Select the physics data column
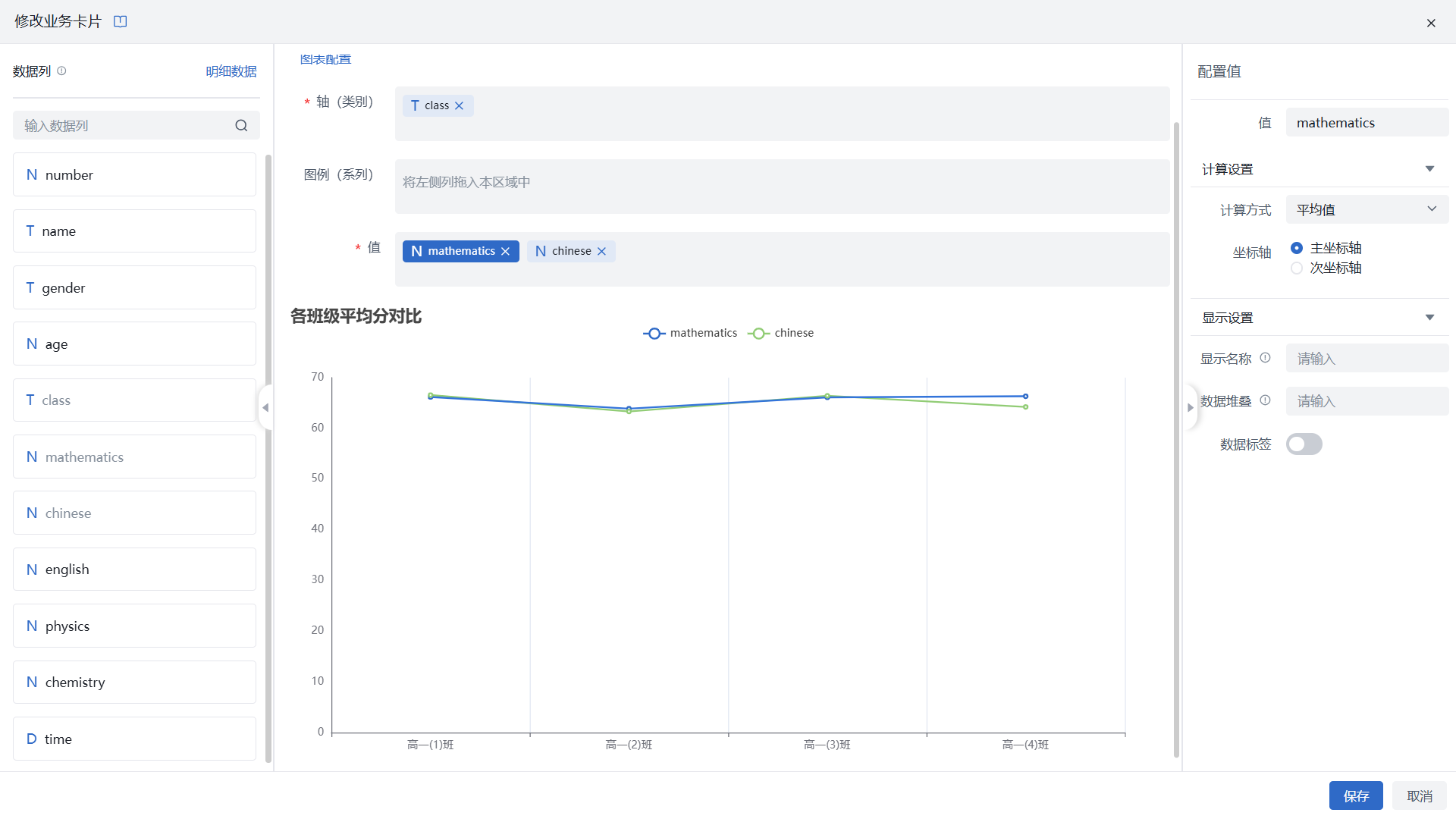 [x=134, y=626]
